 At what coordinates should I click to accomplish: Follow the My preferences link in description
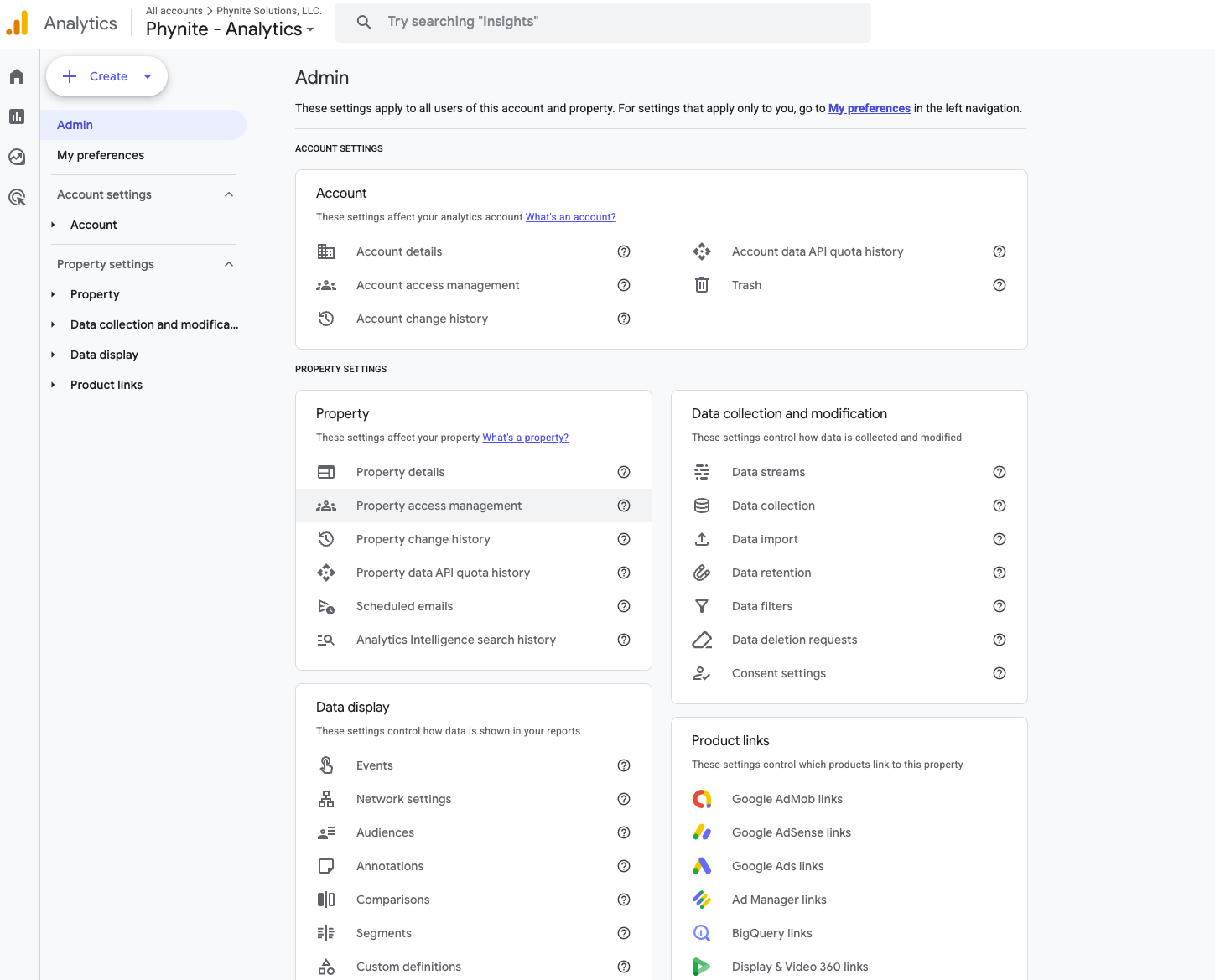(x=870, y=108)
